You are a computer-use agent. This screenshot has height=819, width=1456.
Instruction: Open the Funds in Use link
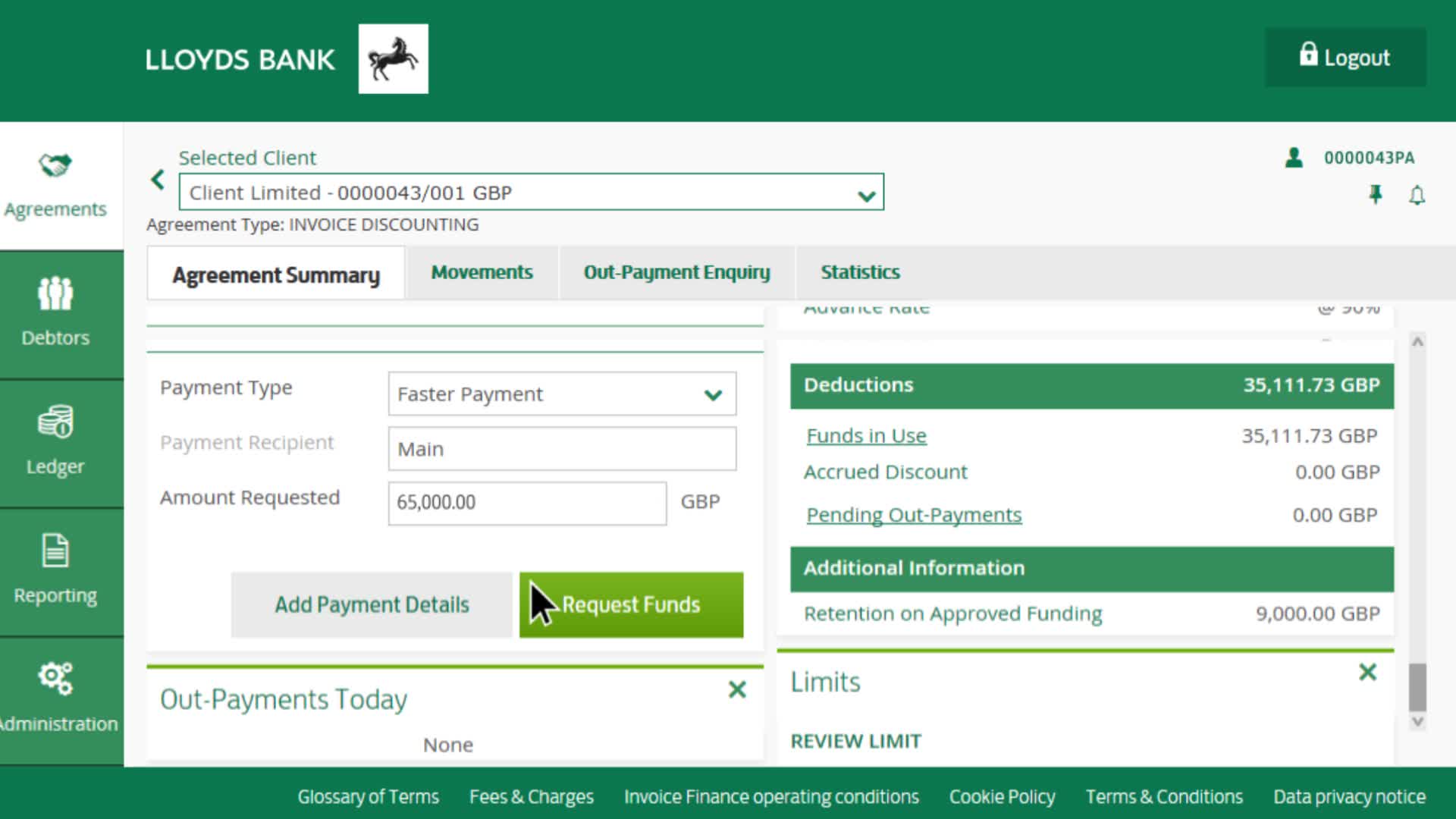866,436
